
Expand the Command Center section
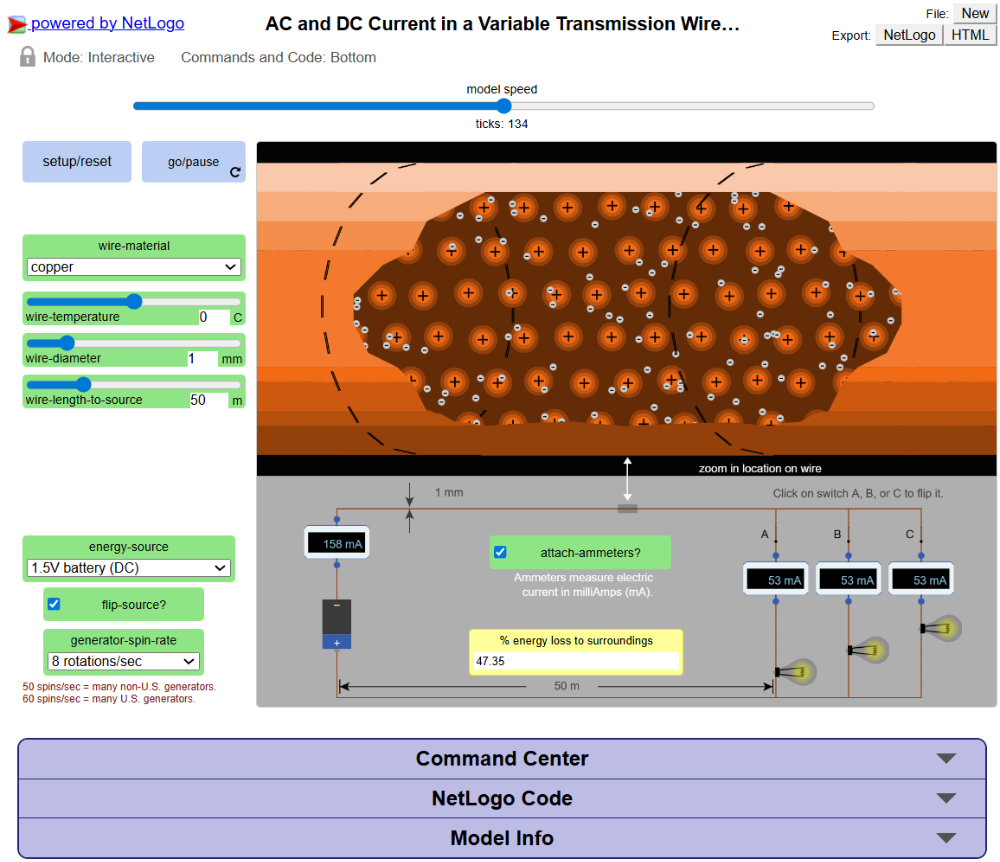tap(501, 759)
